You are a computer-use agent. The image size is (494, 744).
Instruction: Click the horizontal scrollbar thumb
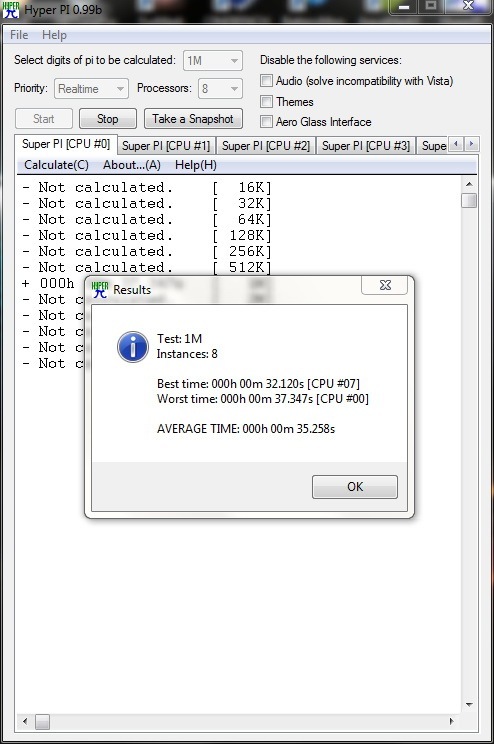click(42, 722)
